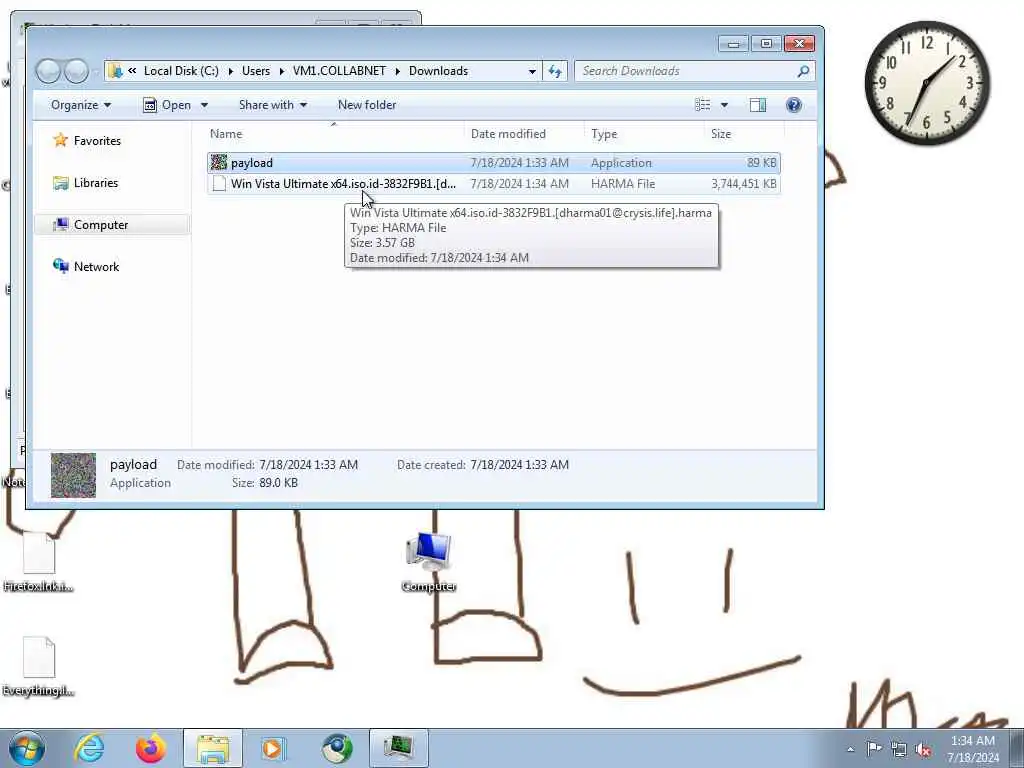Sort by the Size column header
The height and width of the screenshot is (768, 1024).
point(721,134)
